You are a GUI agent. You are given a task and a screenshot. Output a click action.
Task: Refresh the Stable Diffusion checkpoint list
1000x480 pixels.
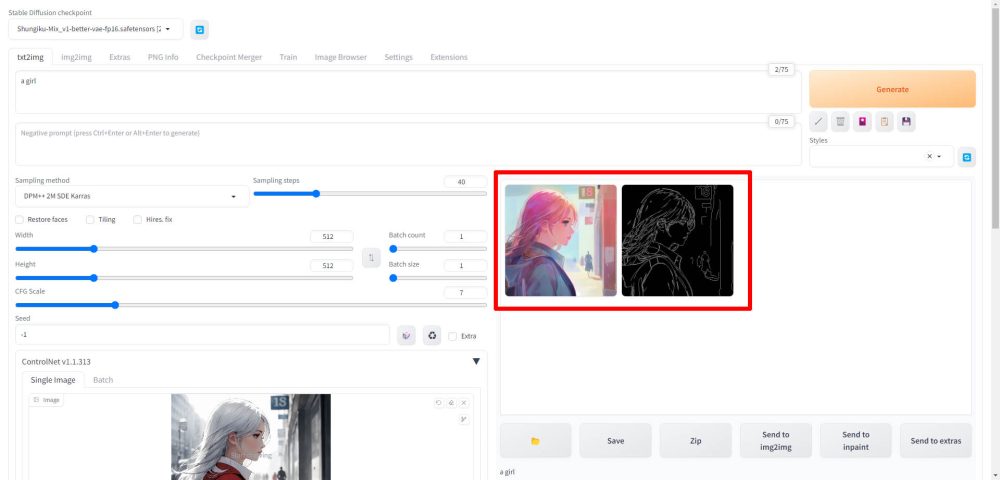click(x=200, y=30)
